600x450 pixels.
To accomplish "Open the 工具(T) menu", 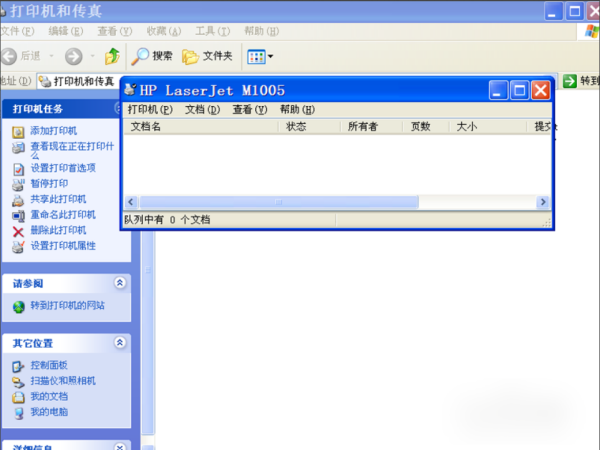I will (x=213, y=31).
